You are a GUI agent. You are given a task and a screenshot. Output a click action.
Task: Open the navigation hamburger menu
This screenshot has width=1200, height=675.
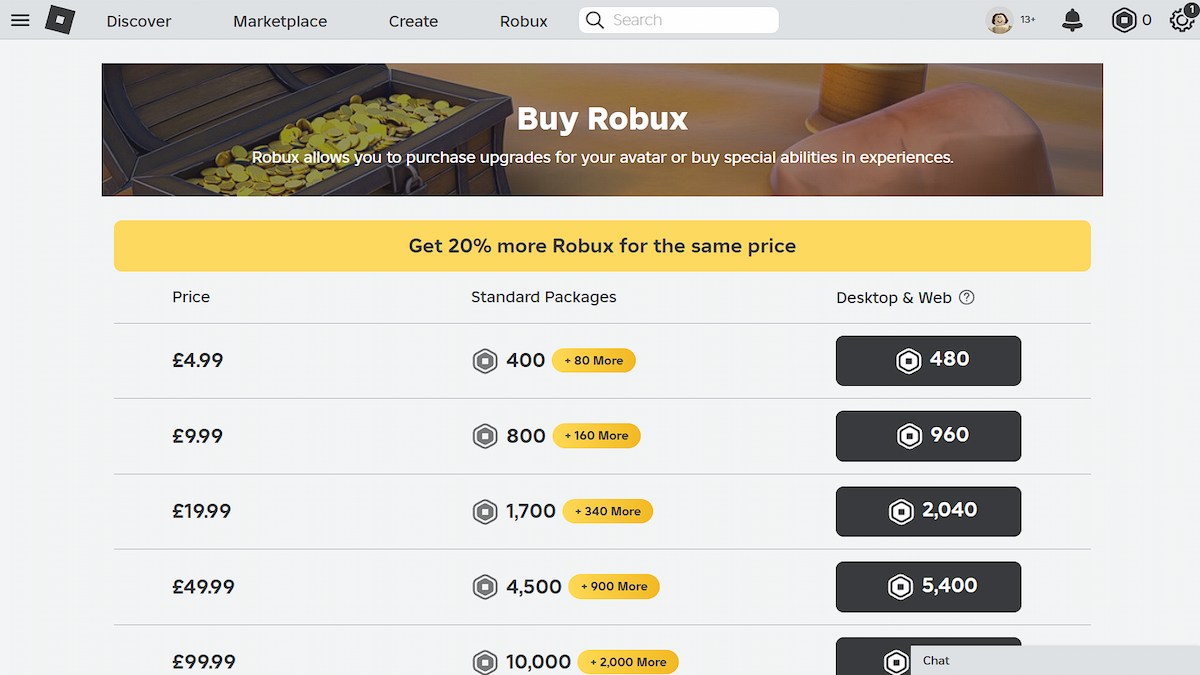(x=20, y=20)
